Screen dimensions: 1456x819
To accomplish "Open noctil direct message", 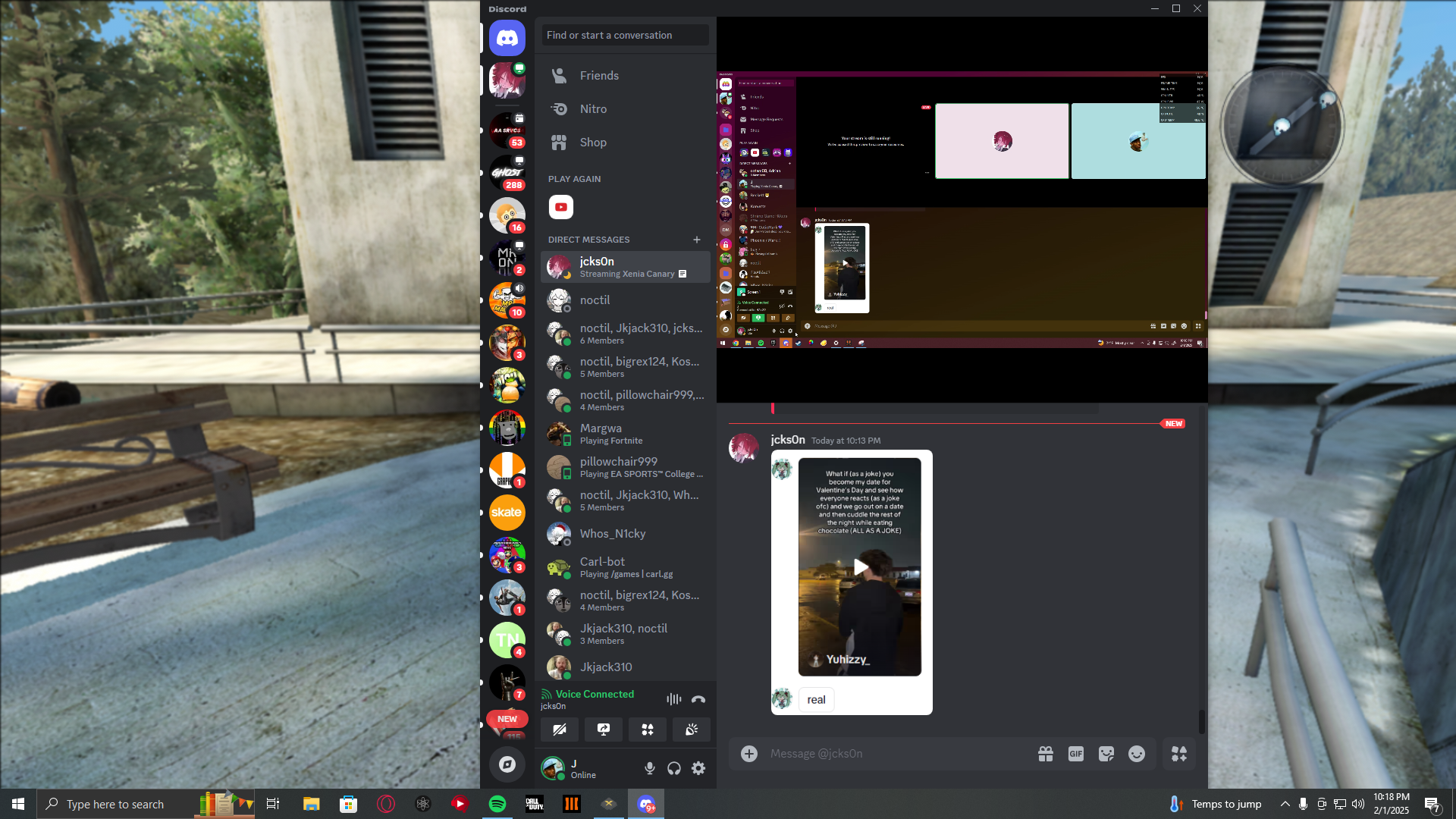I will (x=595, y=300).
